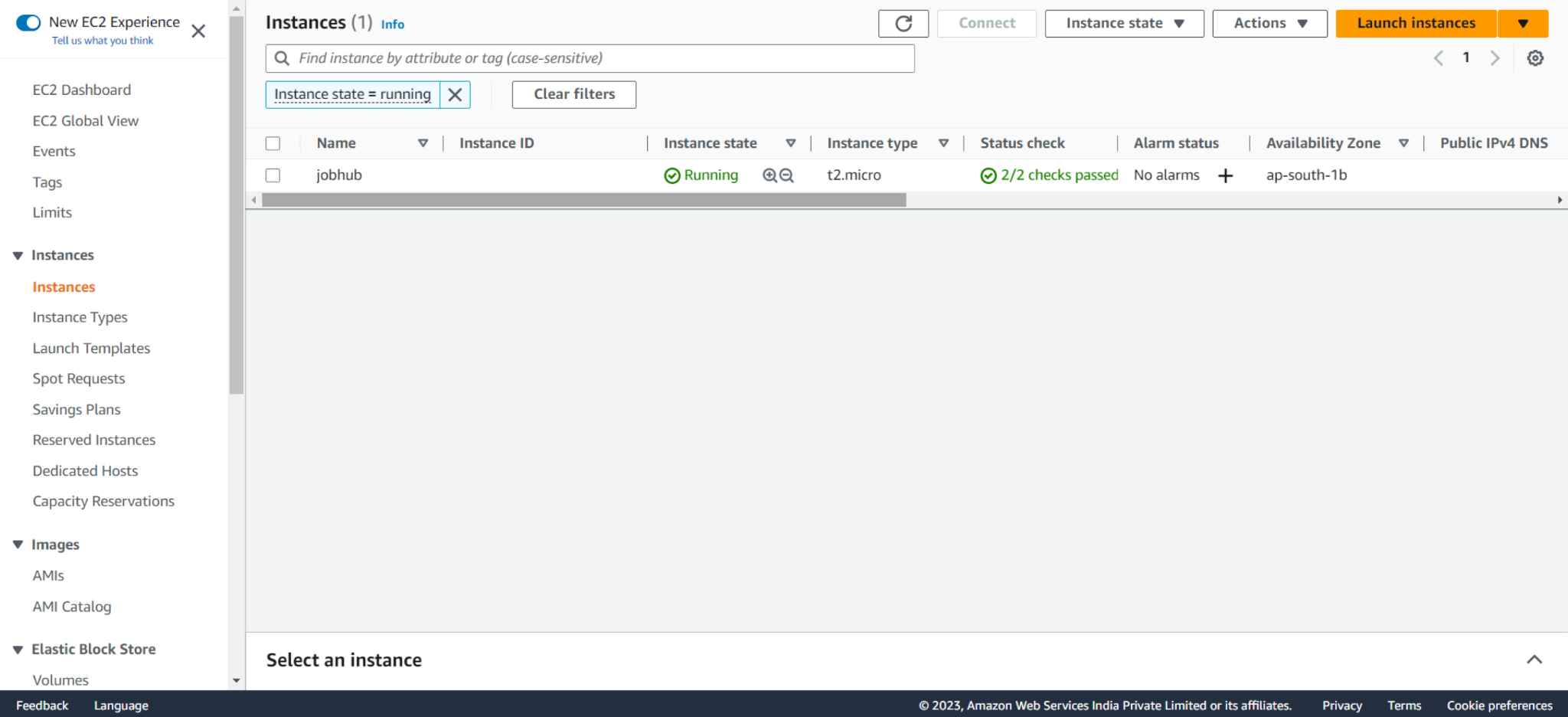The height and width of the screenshot is (717, 1568).
Task: Go to next page of instances
Action: point(1494,58)
